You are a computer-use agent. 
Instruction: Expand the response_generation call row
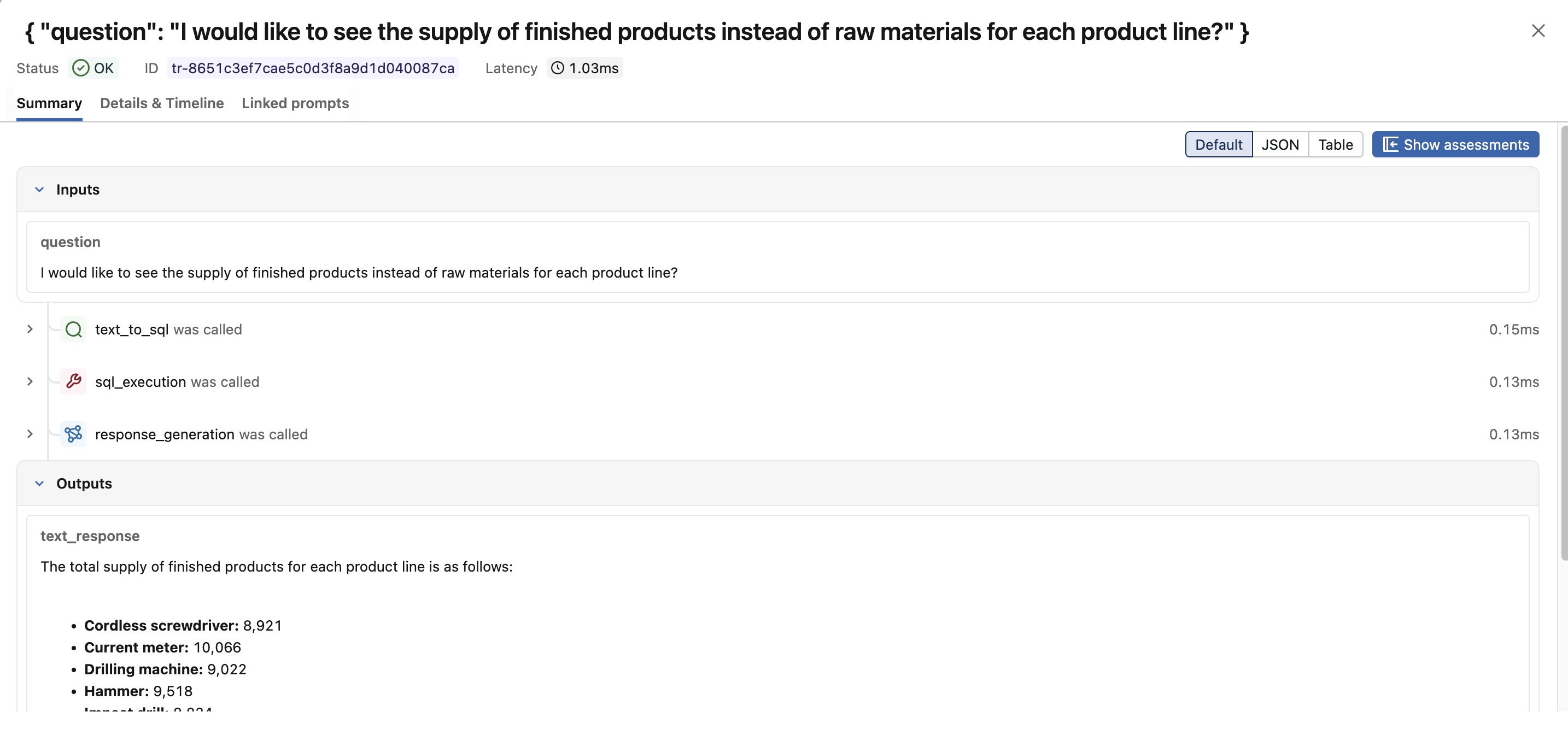(30, 434)
